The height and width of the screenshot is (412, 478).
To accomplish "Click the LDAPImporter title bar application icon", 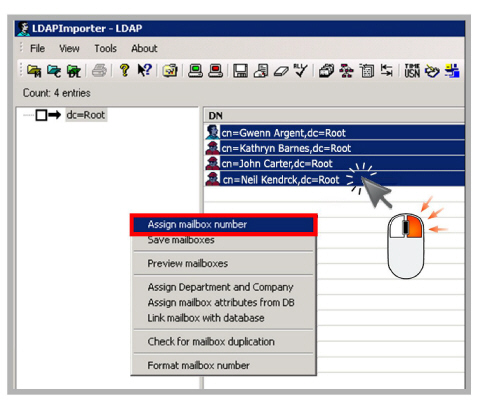I will click(23, 29).
